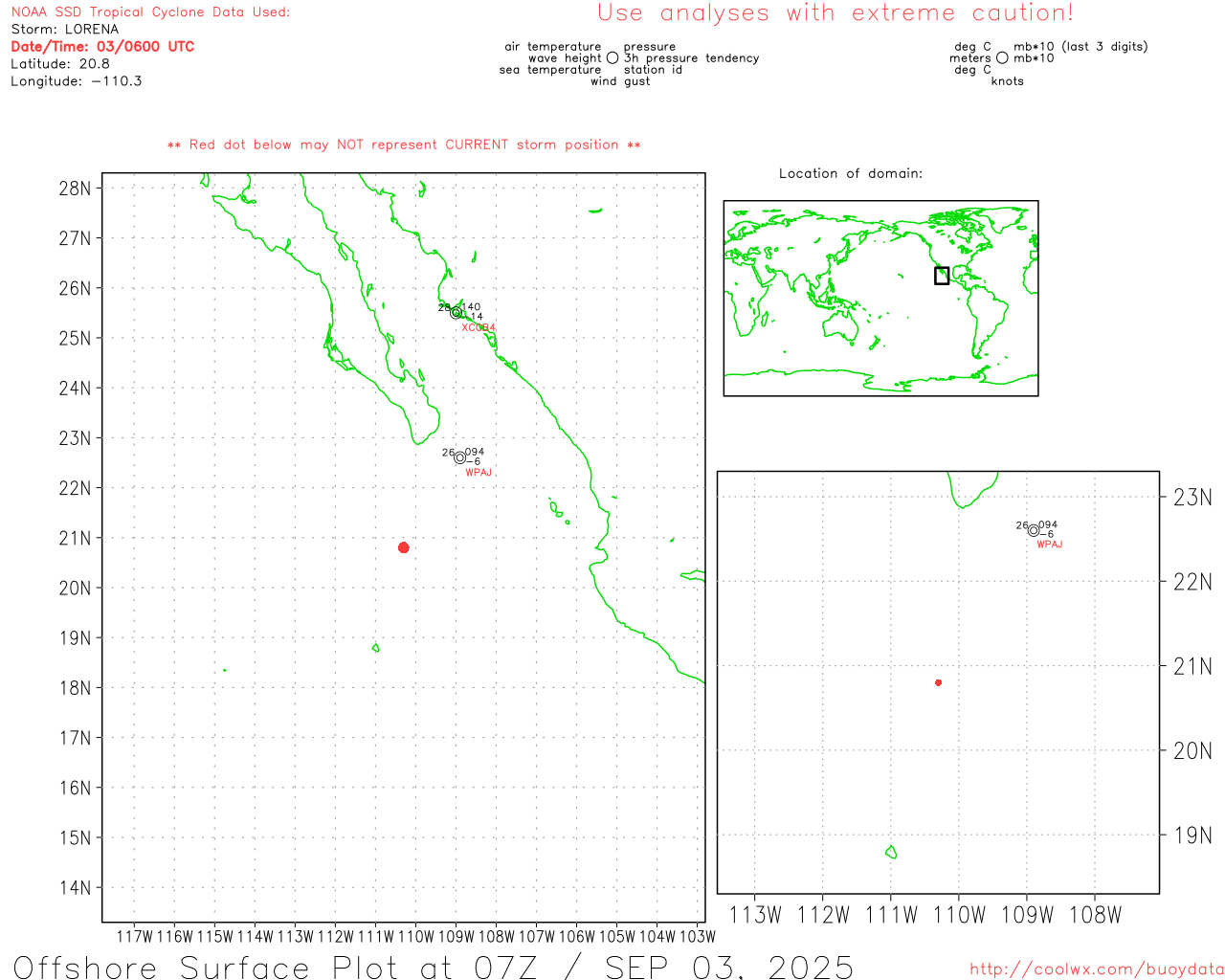
Task: Click pressure value '094' on main map WPAJ
Action: pos(475,452)
